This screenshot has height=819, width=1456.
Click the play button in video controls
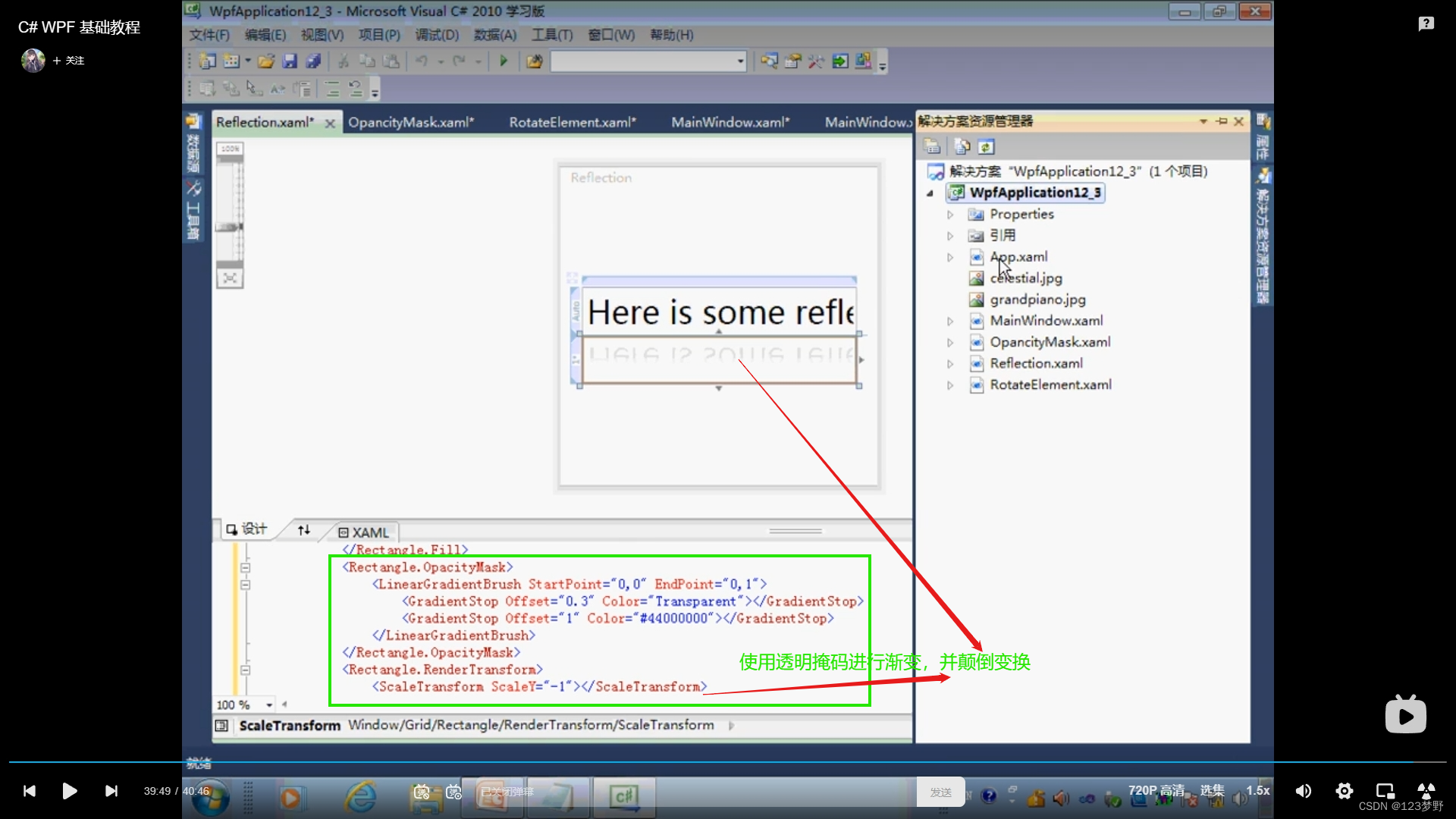click(69, 791)
